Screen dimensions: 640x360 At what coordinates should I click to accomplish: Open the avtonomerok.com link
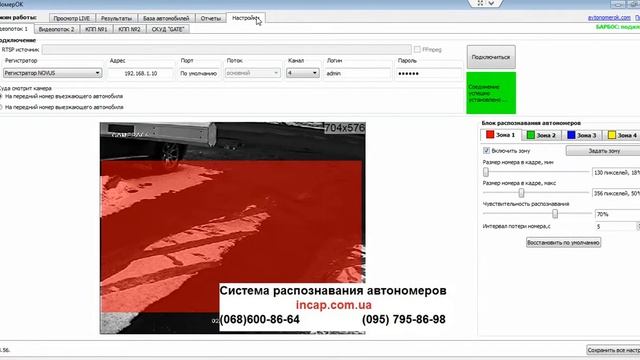(609, 18)
